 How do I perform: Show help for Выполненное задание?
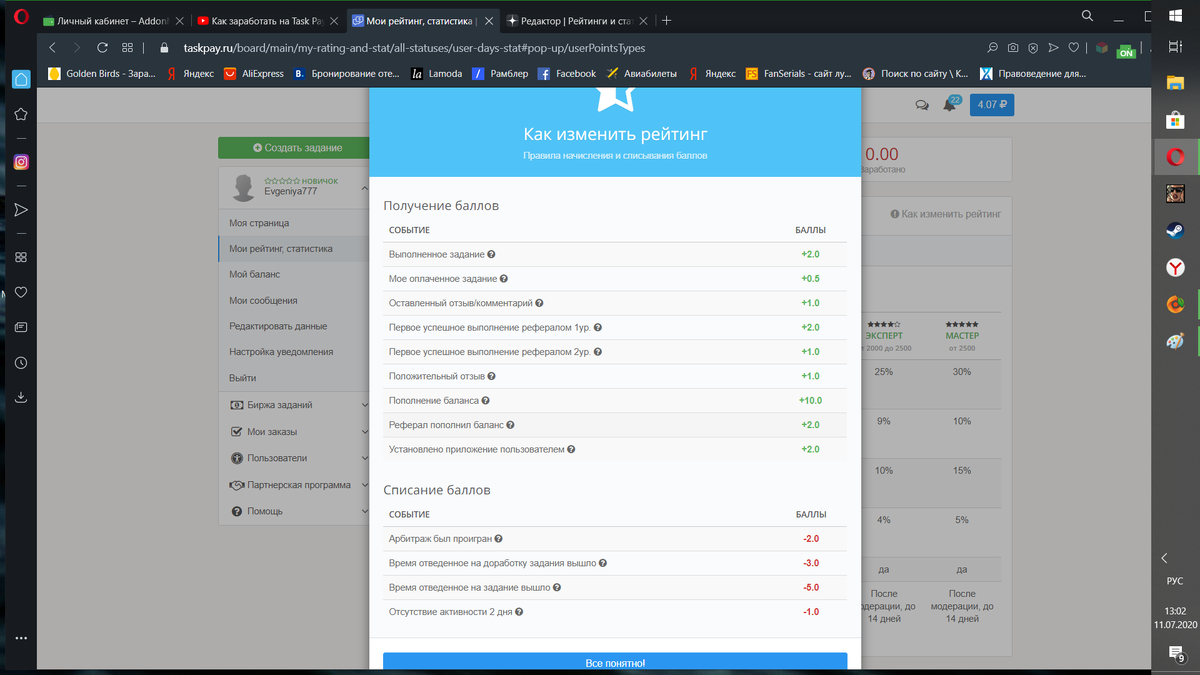coord(491,255)
